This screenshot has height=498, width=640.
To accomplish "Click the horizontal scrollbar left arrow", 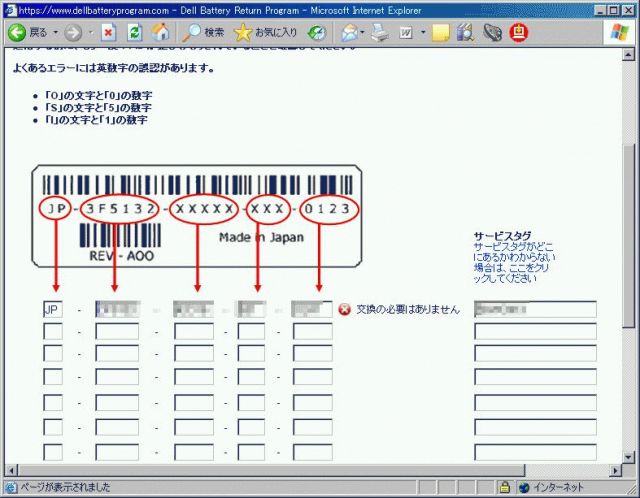I will tap(11, 470).
